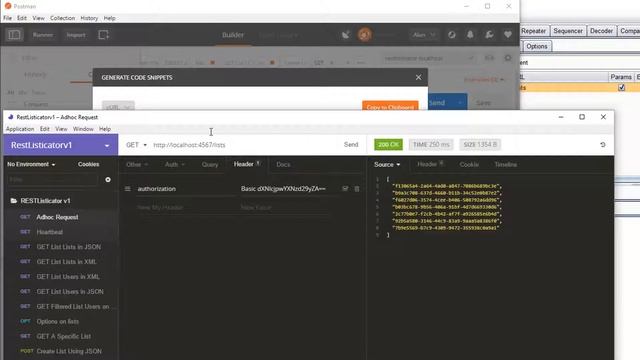640x360 pixels.
Task: Open the Postman Send button arrow dropdown
Action: 460,102
